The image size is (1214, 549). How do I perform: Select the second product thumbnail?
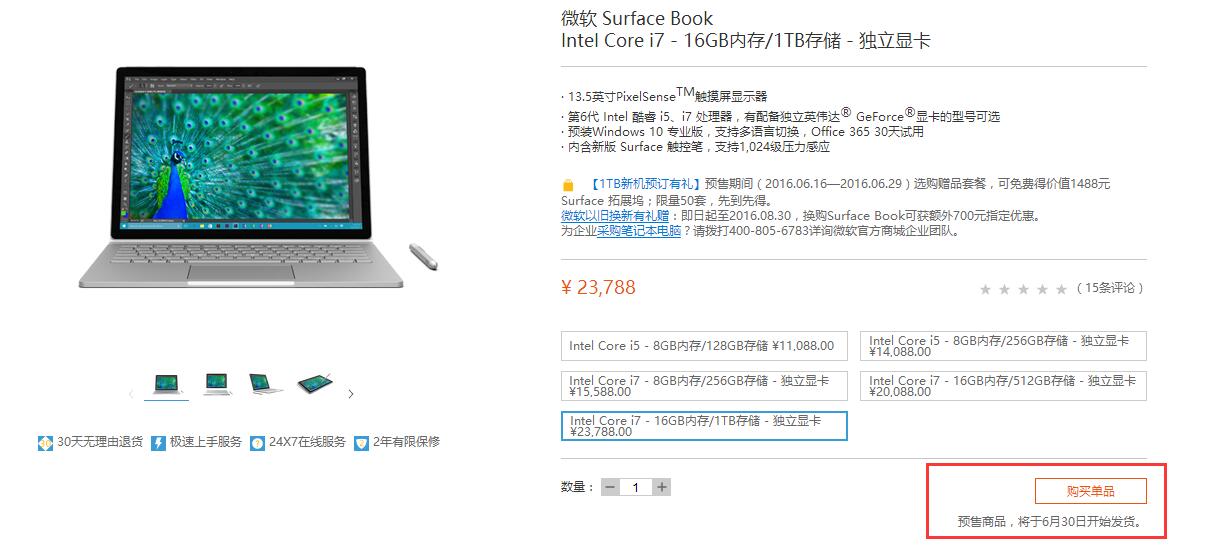217,384
